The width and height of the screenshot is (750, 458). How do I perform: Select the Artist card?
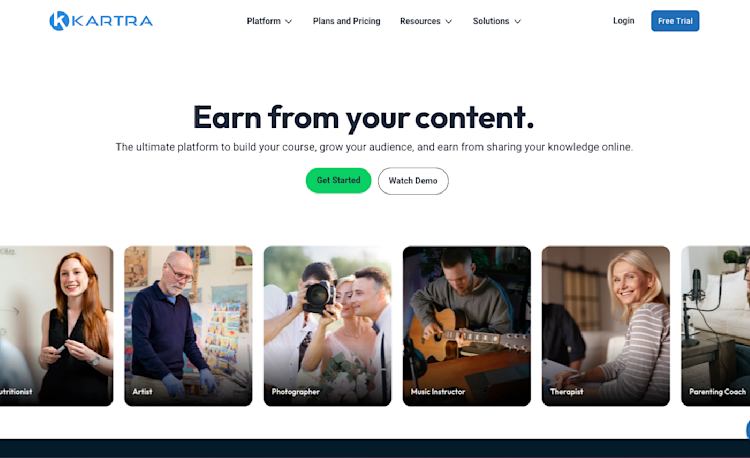(188, 326)
